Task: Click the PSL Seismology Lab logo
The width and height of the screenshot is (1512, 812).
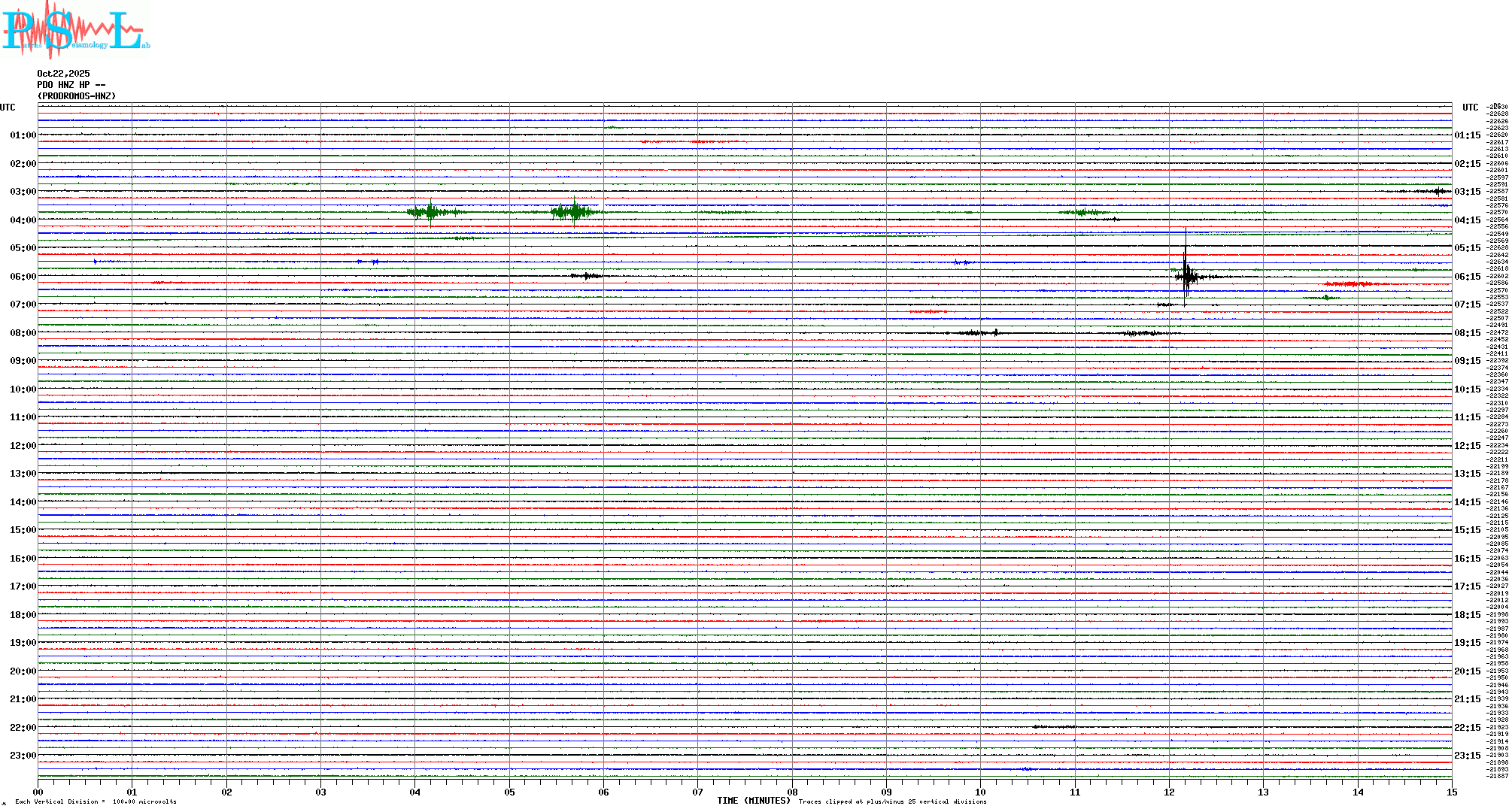Action: [75, 30]
